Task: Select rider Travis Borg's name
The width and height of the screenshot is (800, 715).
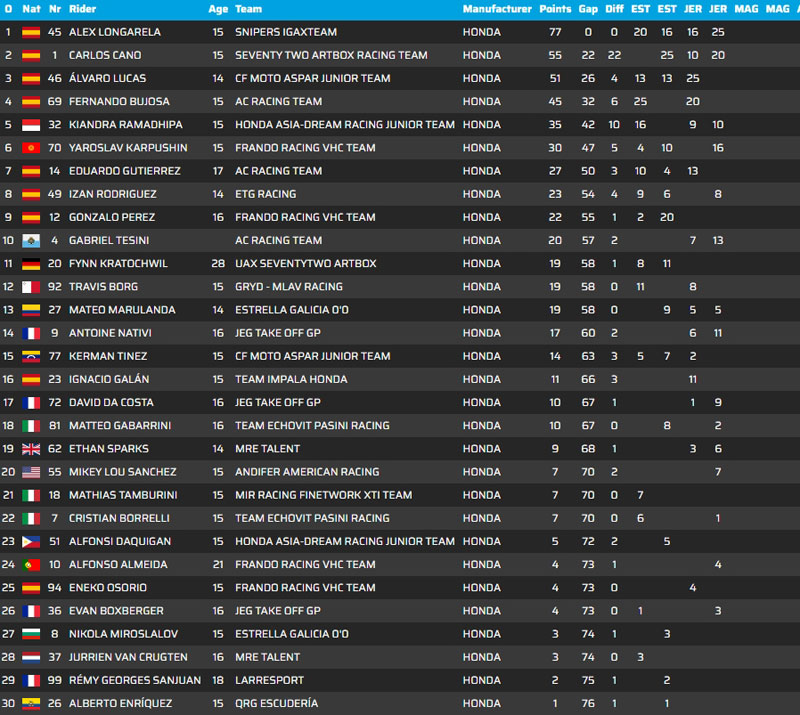Action: [104, 287]
